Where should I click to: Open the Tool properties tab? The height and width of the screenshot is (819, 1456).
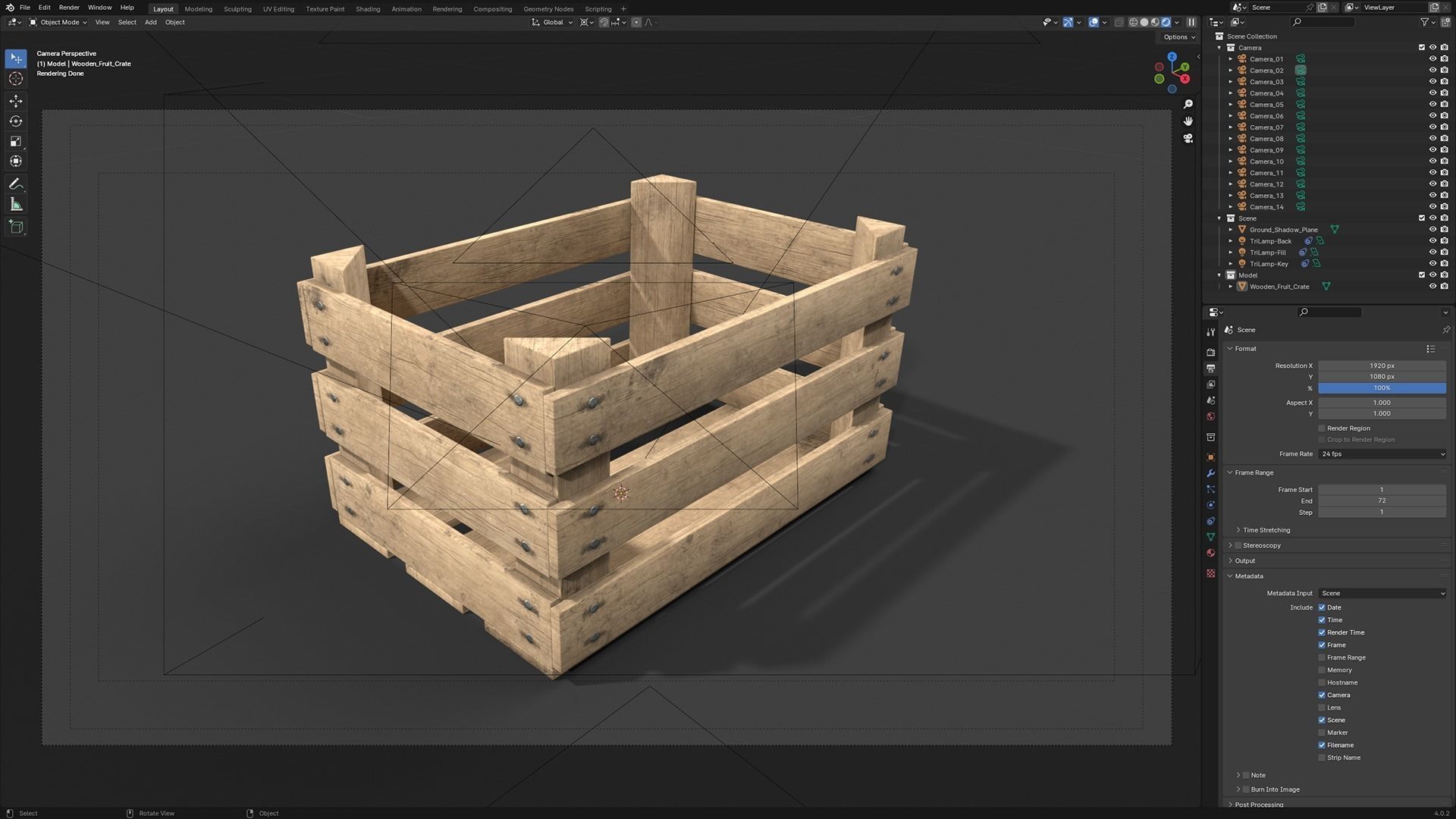click(x=1211, y=332)
